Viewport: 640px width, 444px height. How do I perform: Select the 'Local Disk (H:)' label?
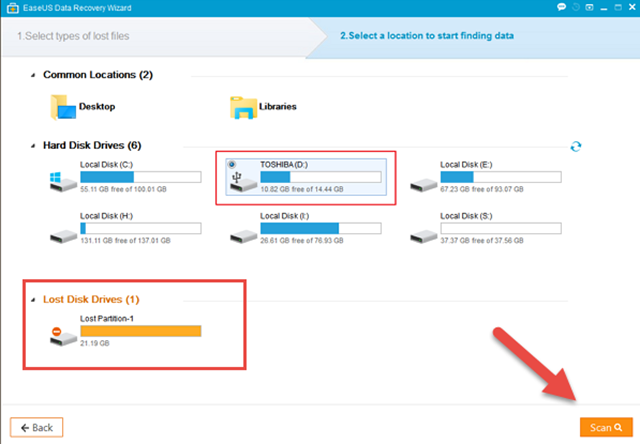(107, 216)
